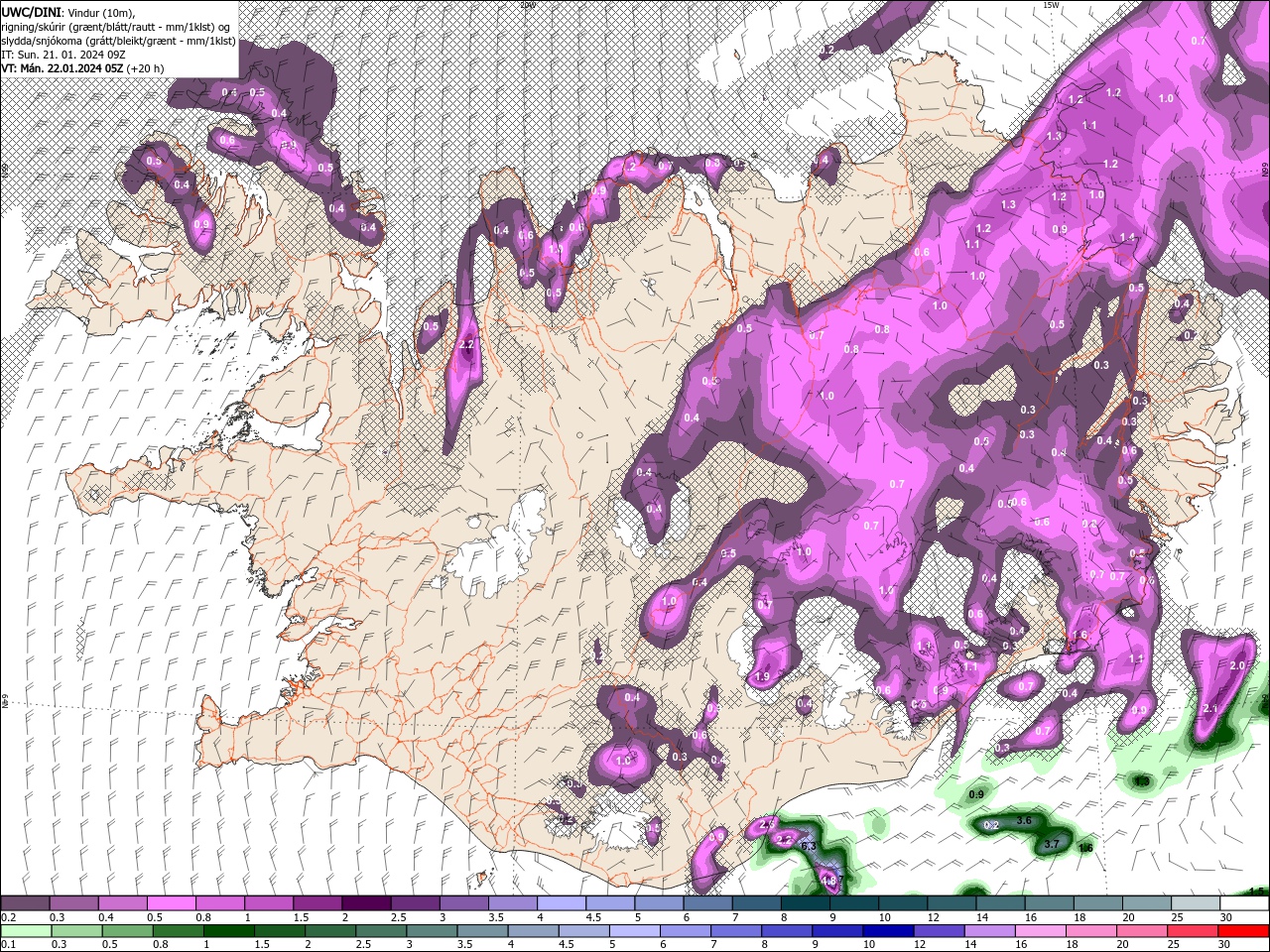The height and width of the screenshot is (952, 1270).
Task: Click the deep blue 10 rain-scale swatch
Action: 888,931
